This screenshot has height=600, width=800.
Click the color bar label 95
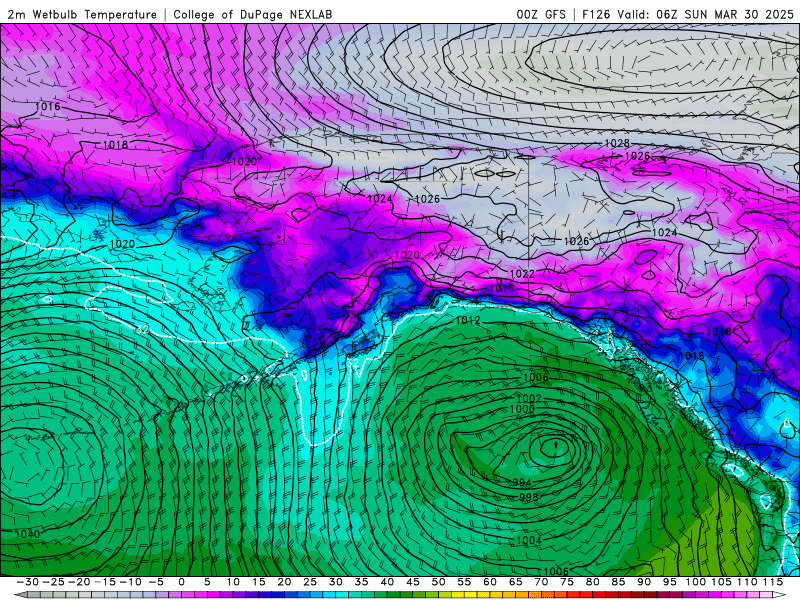coord(670,582)
